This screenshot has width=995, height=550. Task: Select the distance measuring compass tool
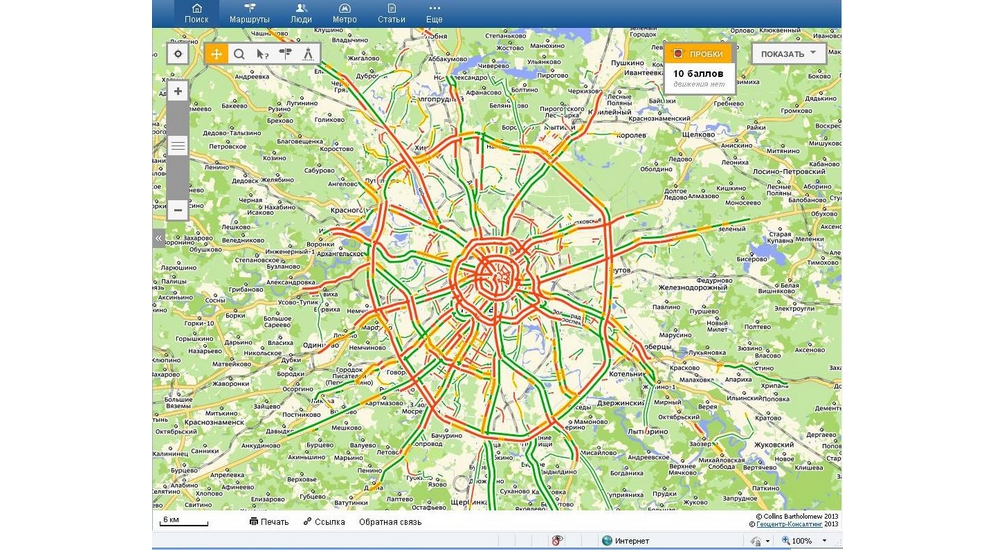point(308,54)
